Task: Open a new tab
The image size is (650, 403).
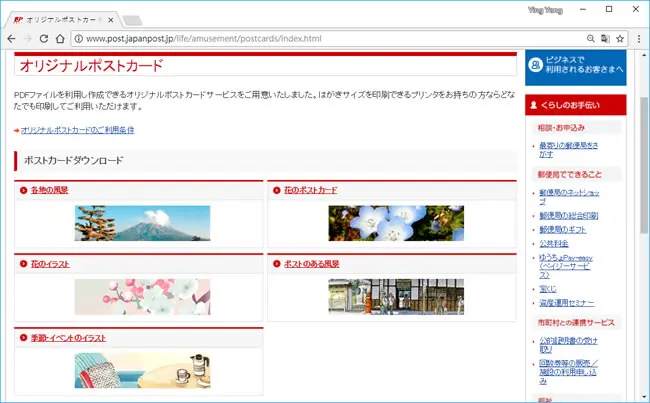Action: (x=132, y=20)
